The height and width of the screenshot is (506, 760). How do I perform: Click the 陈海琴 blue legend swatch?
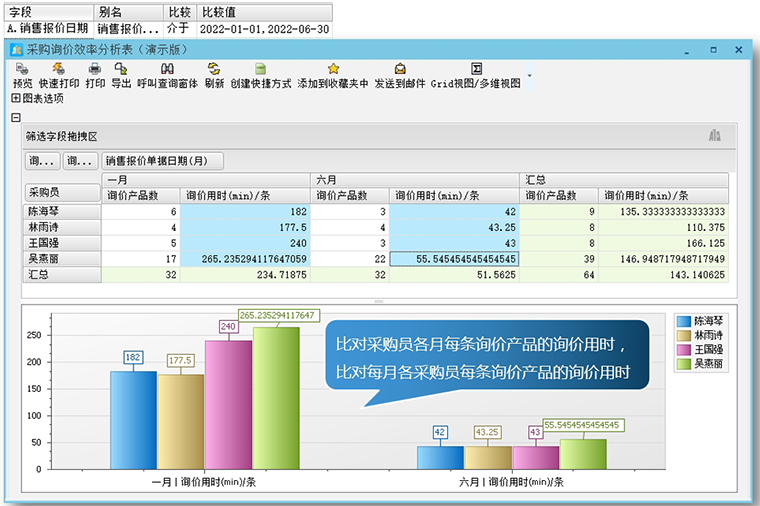pos(684,321)
